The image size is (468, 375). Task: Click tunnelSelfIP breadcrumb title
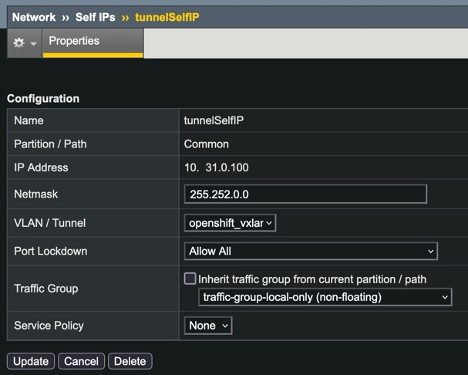[167, 17]
